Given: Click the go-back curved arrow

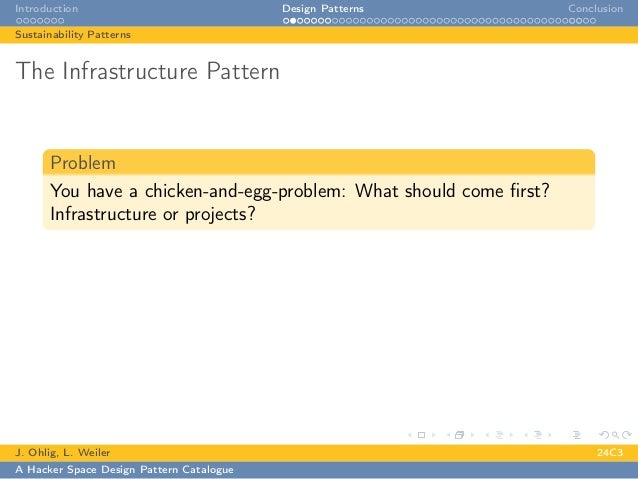Looking at the screenshot, I should click(x=604, y=435).
